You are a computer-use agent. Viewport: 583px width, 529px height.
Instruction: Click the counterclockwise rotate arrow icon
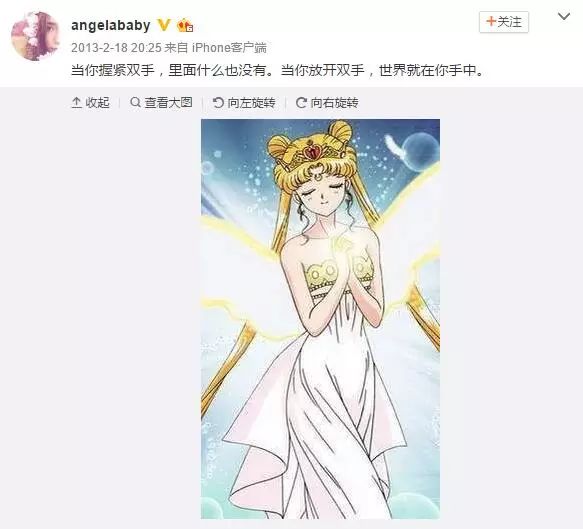pyautogui.click(x=218, y=103)
